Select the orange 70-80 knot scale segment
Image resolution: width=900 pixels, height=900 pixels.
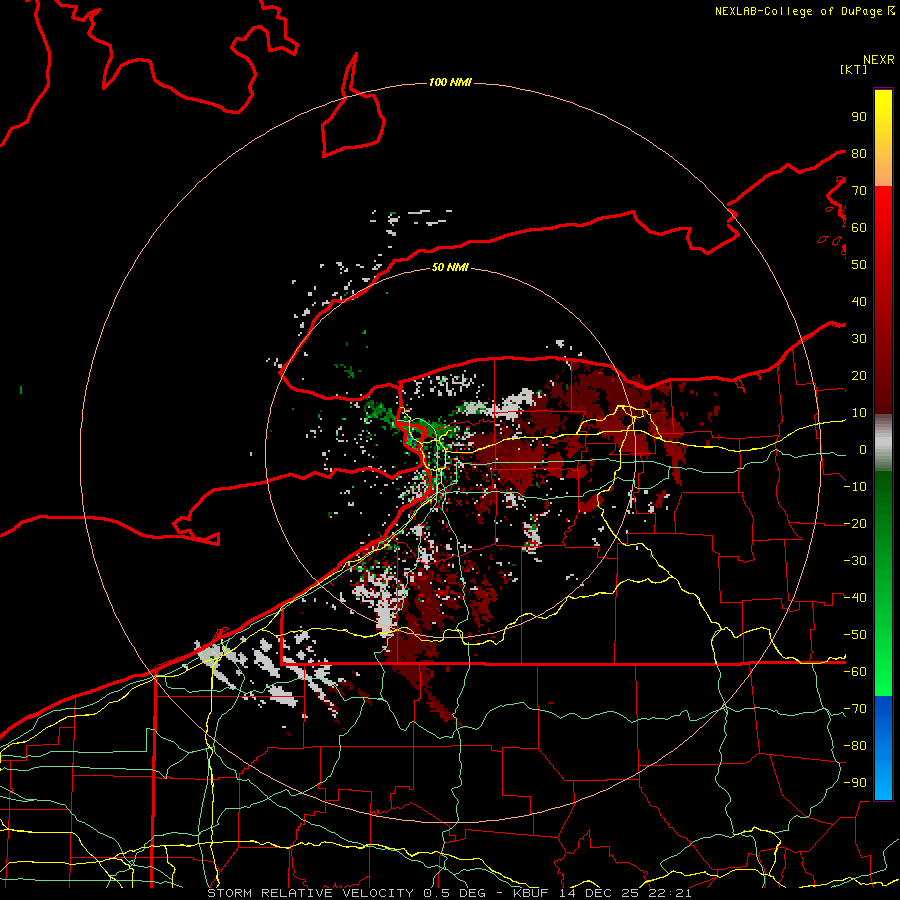pos(883,170)
